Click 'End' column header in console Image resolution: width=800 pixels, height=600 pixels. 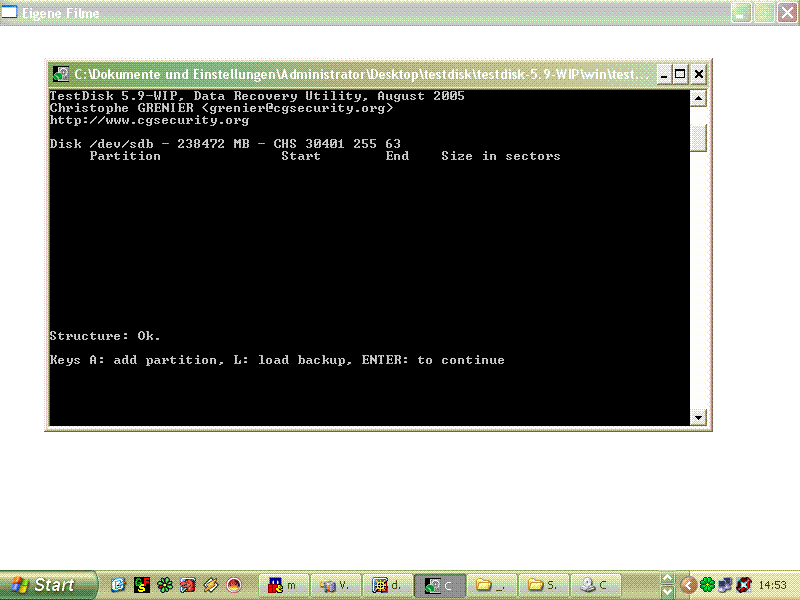click(397, 156)
